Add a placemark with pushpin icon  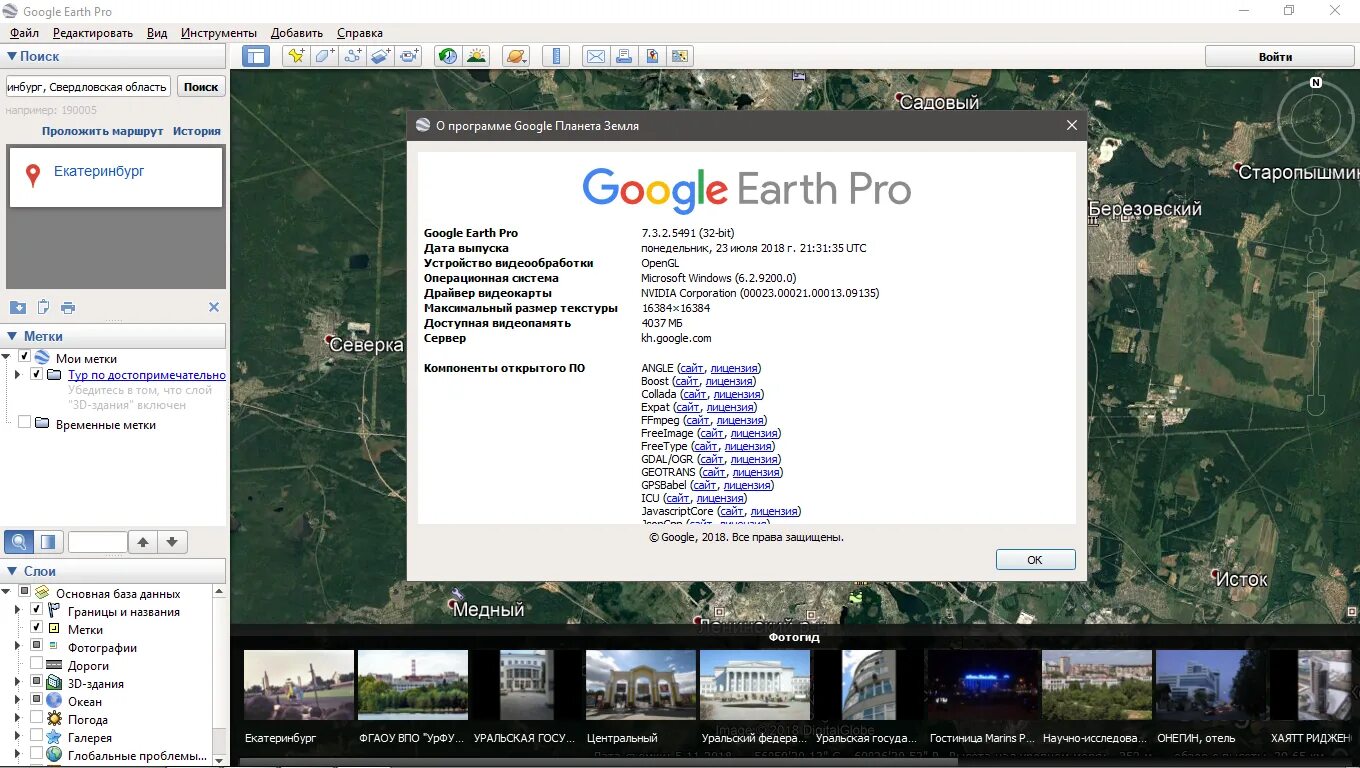296,56
